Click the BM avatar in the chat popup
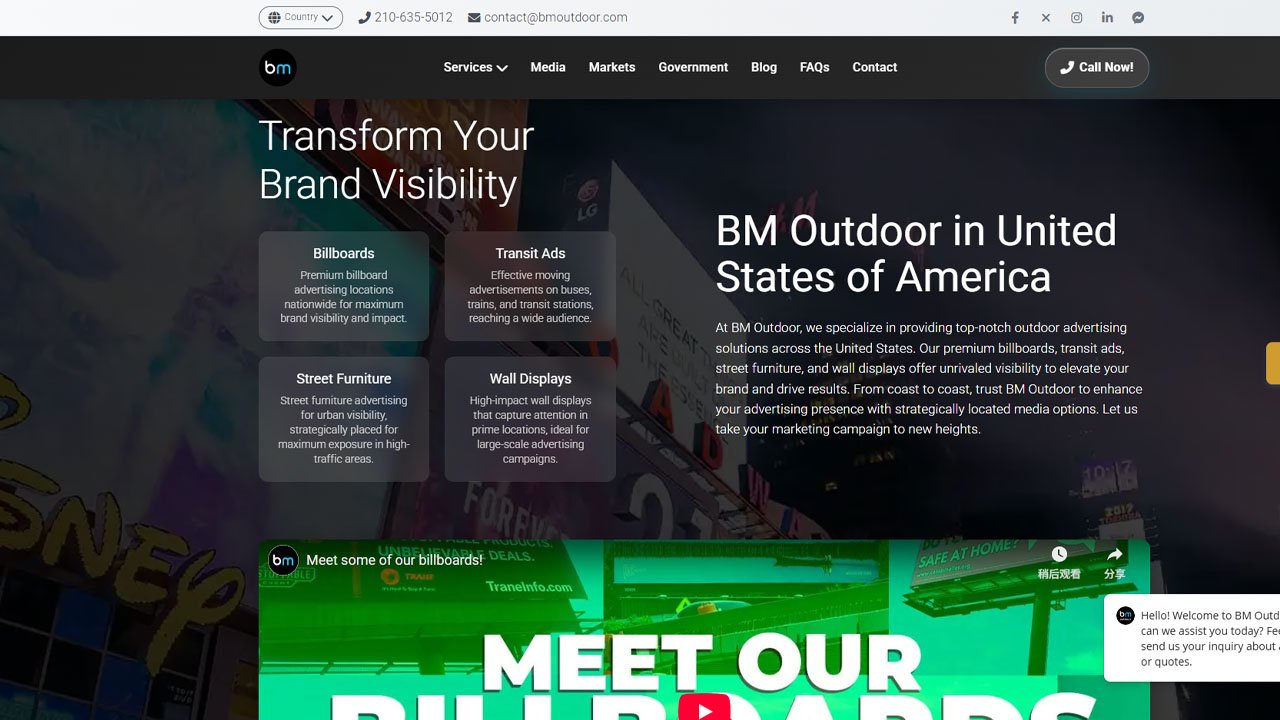 pyautogui.click(x=1126, y=615)
